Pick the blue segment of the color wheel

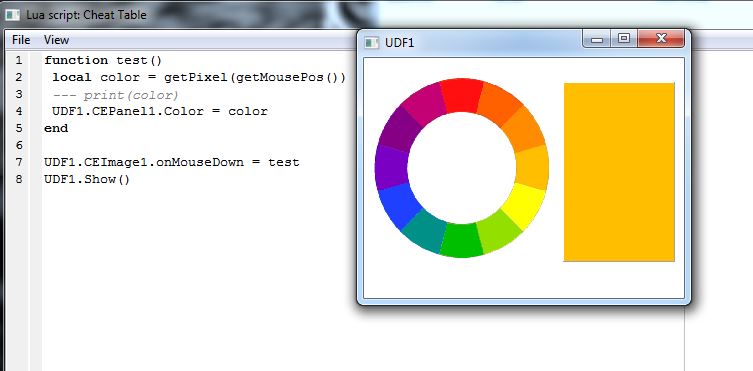point(399,205)
